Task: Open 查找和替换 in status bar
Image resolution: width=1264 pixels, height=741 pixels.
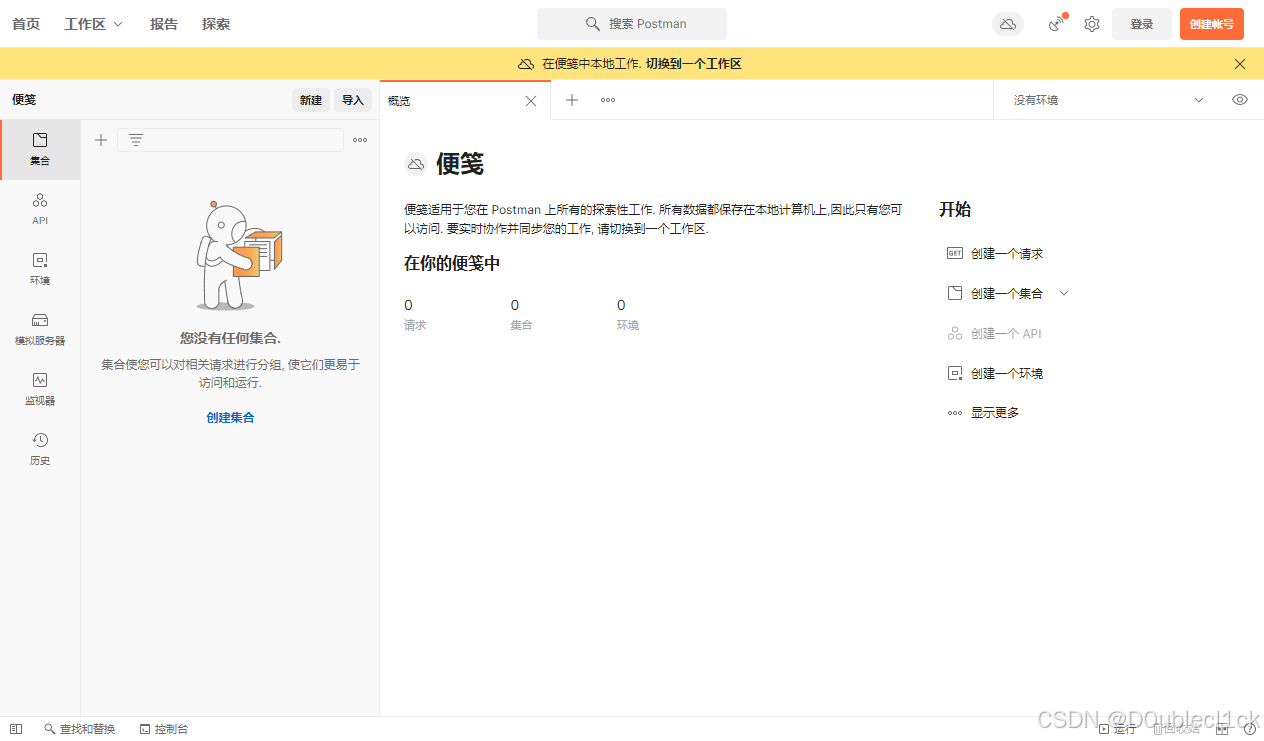Action: pos(79,729)
